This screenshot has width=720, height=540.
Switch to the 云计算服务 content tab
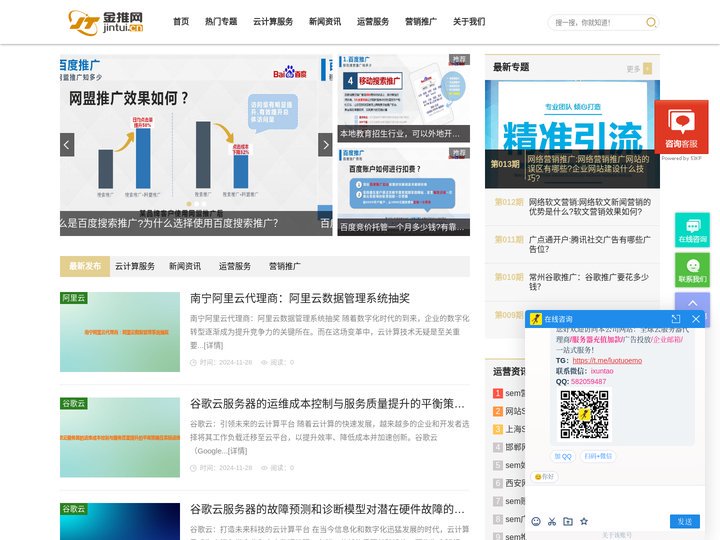tap(135, 266)
